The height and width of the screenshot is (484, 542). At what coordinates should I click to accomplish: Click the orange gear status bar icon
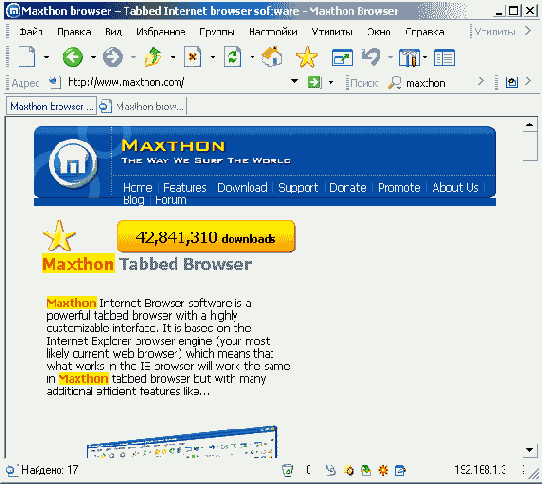pyautogui.click(x=383, y=470)
